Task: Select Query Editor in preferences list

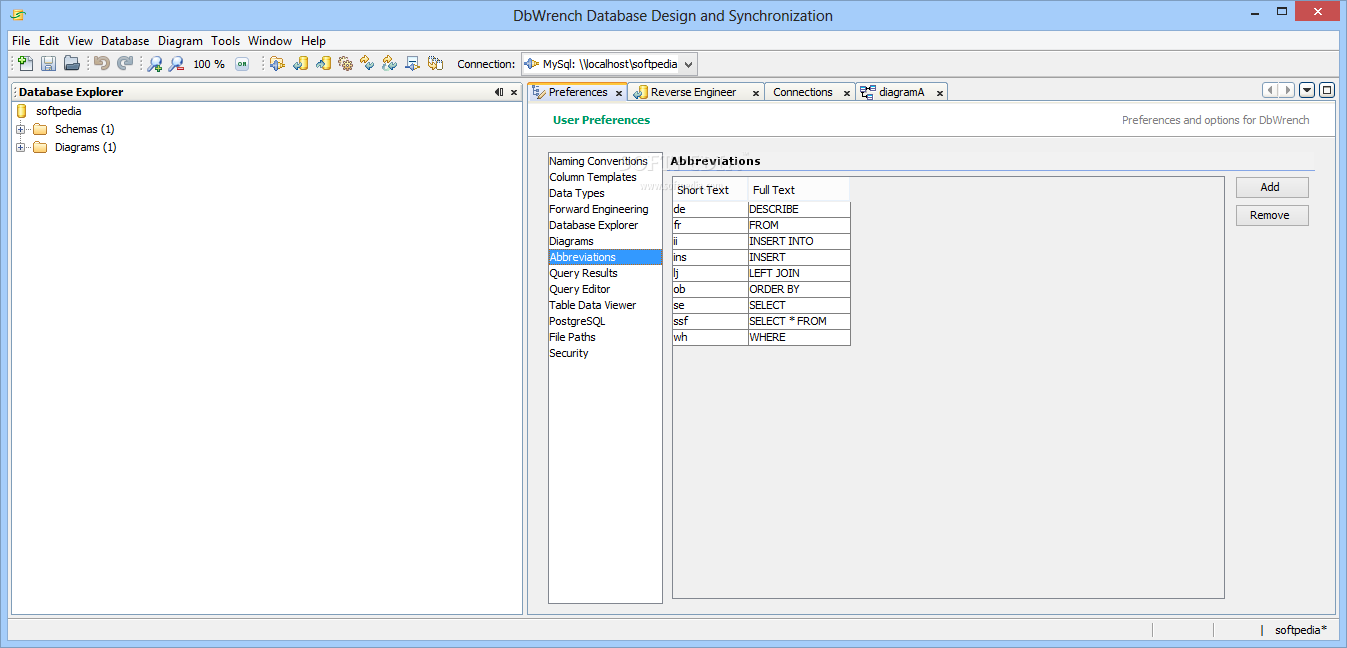Action: (x=579, y=289)
